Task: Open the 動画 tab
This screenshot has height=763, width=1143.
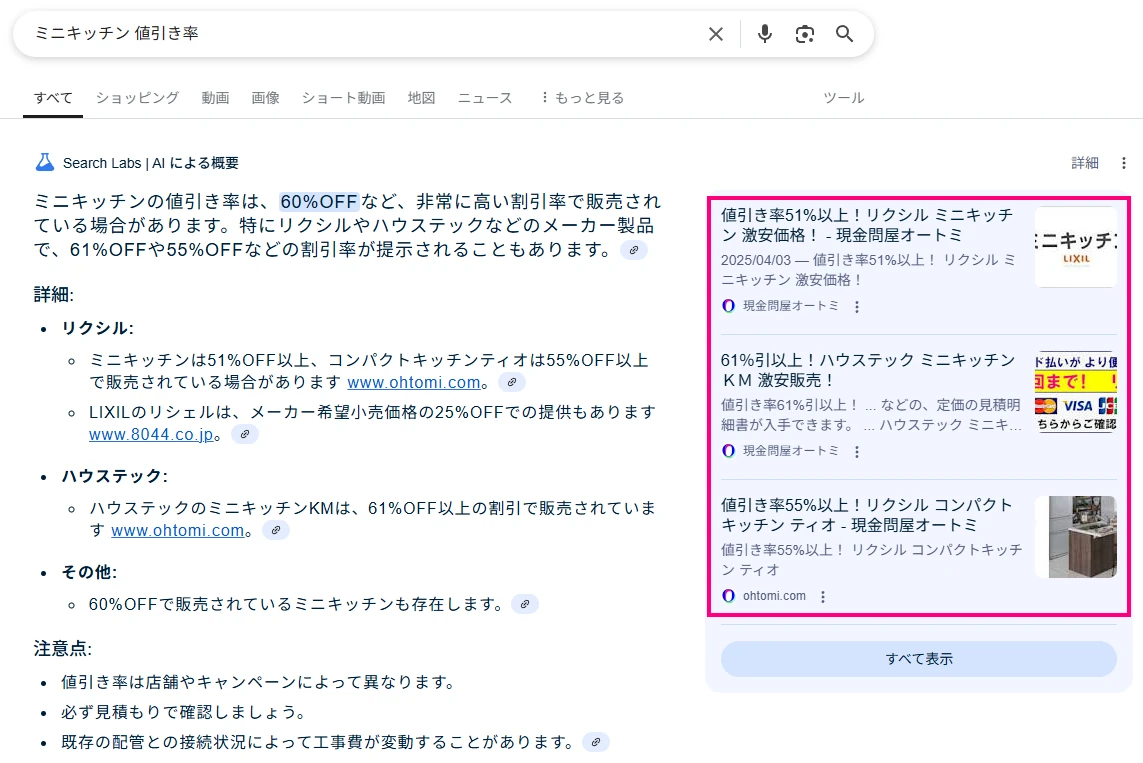Action: coord(215,98)
